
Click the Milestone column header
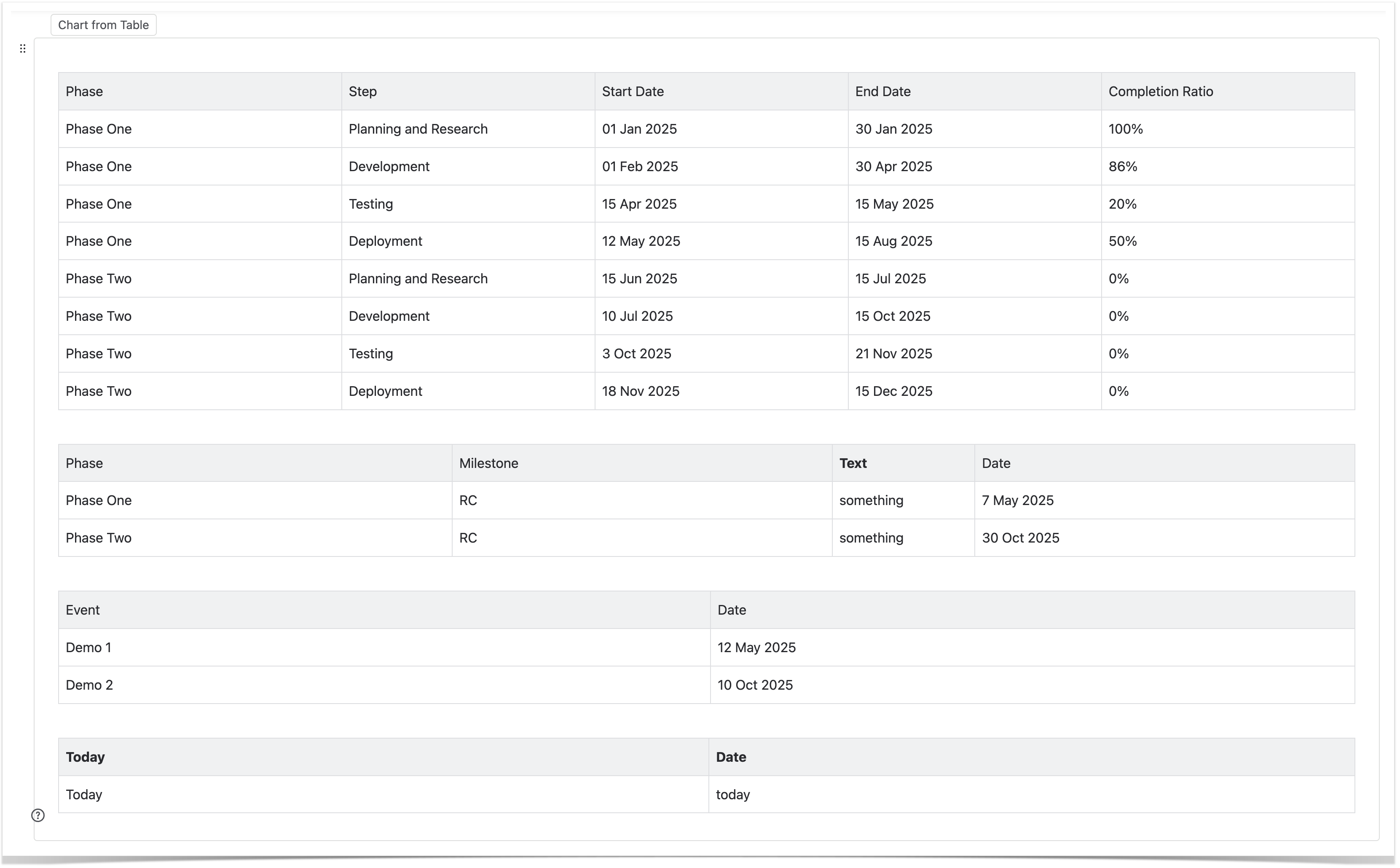pyautogui.click(x=488, y=463)
